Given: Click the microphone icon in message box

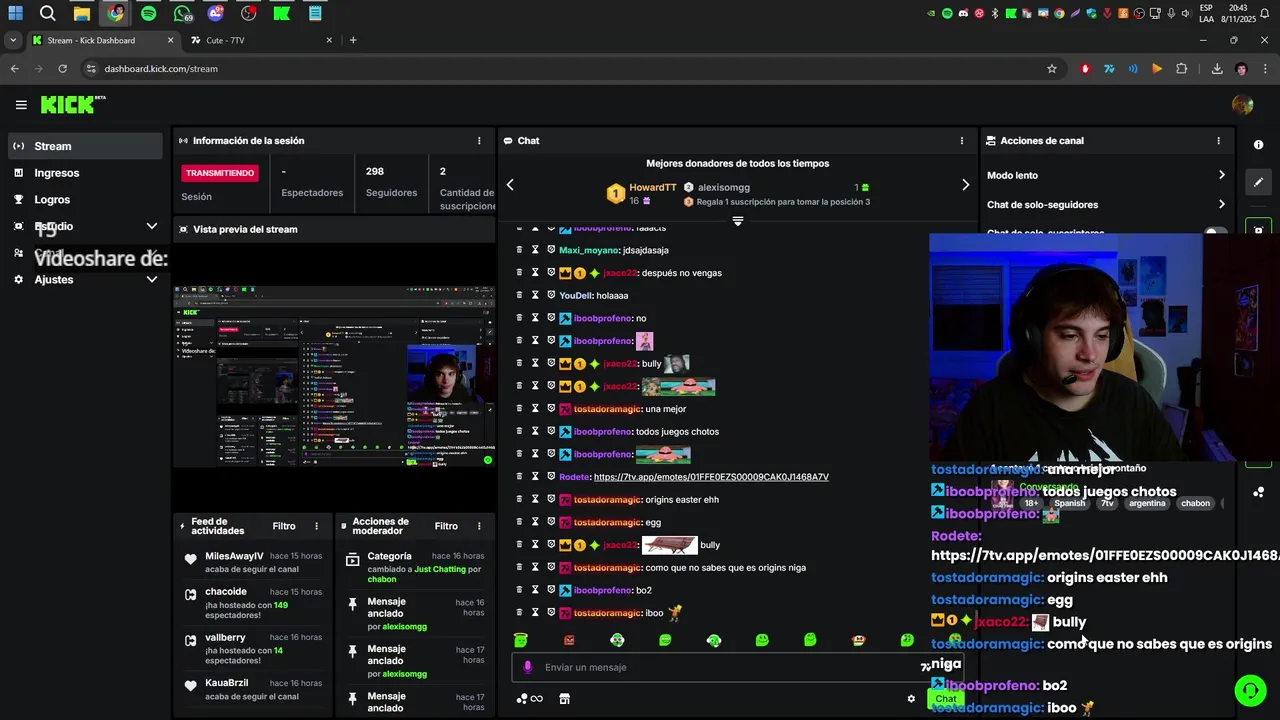Looking at the screenshot, I should (x=528, y=667).
